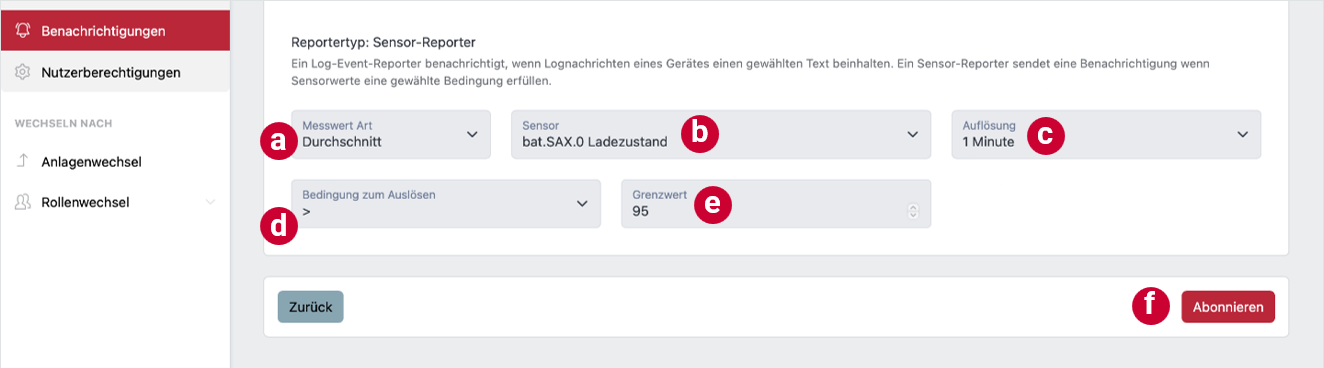Open the Messwert Art dropdown
This screenshot has width=1324, height=368.
[x=391, y=134]
